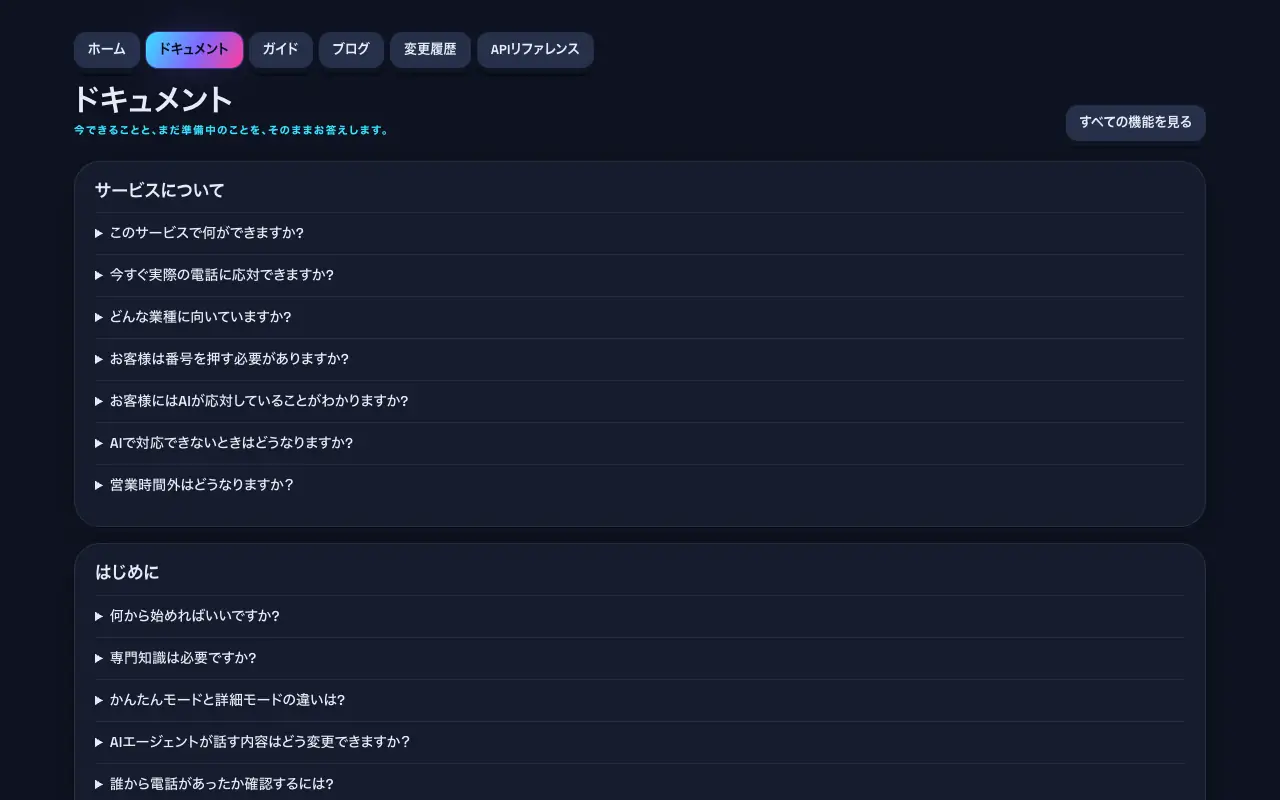Expand 'どんな業種に向いていますか?' question
This screenshot has height=800, width=1280.
click(x=640, y=317)
